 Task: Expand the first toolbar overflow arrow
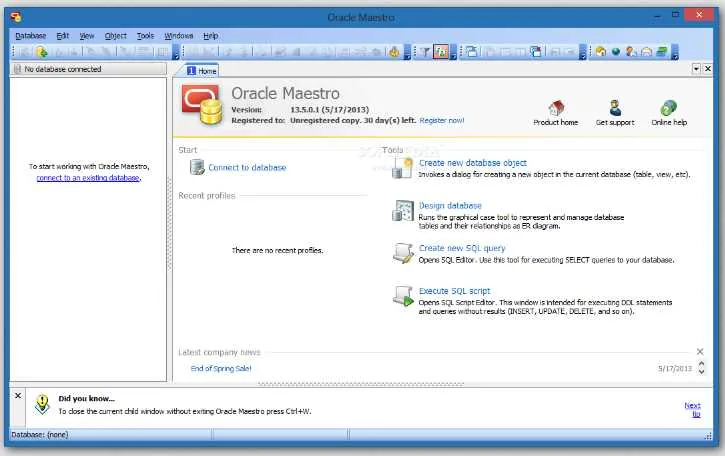[x=176, y=52]
